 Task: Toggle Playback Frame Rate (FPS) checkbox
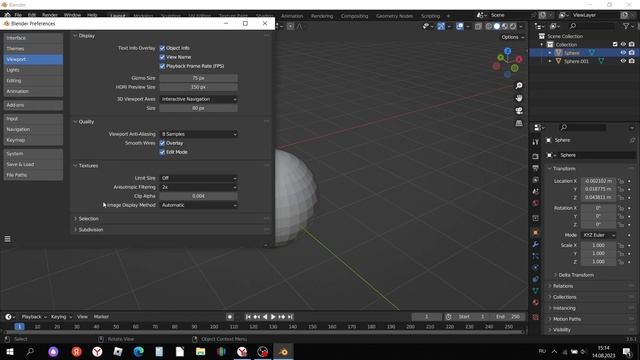(162, 66)
